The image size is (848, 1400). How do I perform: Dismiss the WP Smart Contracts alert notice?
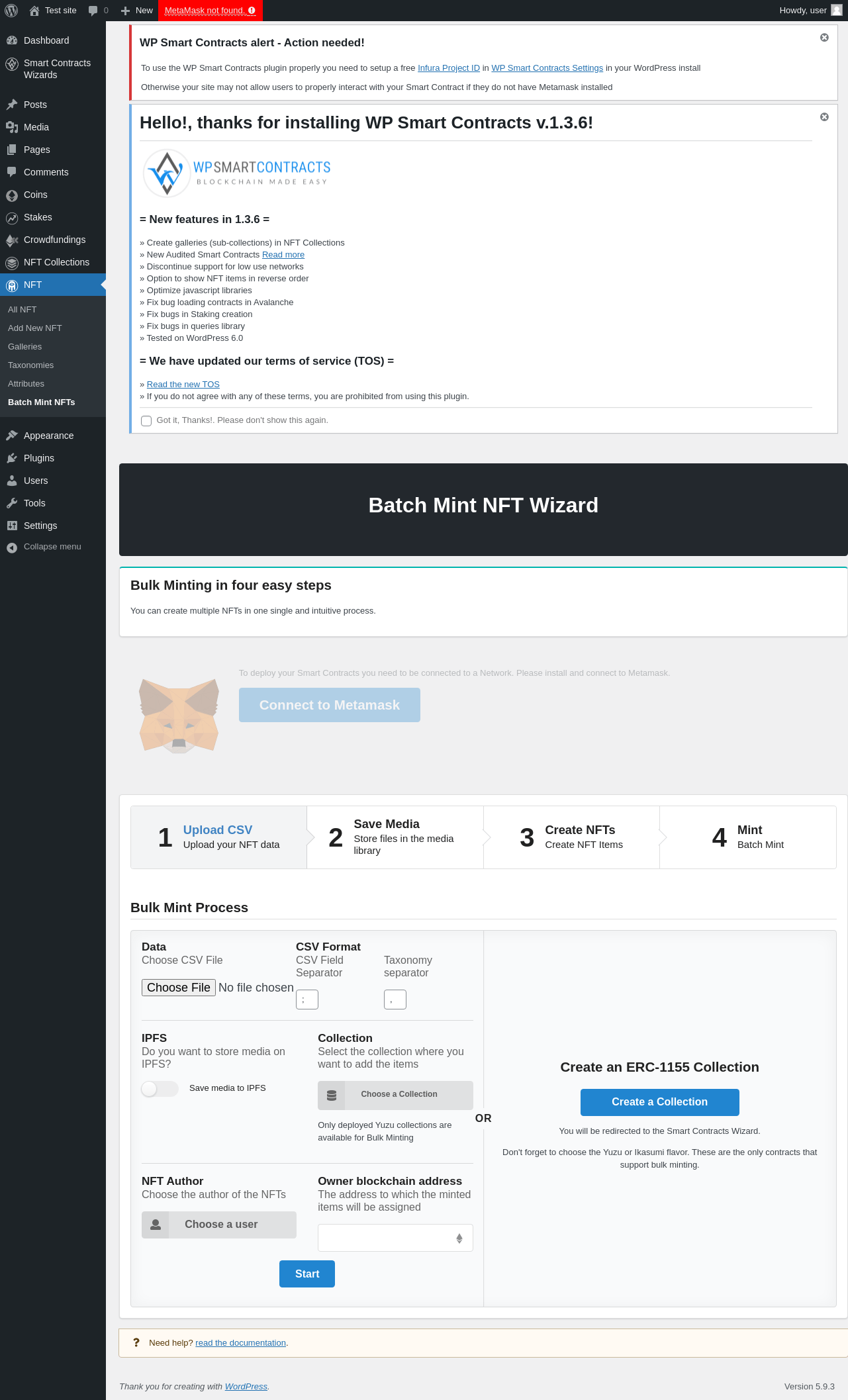pyautogui.click(x=824, y=38)
